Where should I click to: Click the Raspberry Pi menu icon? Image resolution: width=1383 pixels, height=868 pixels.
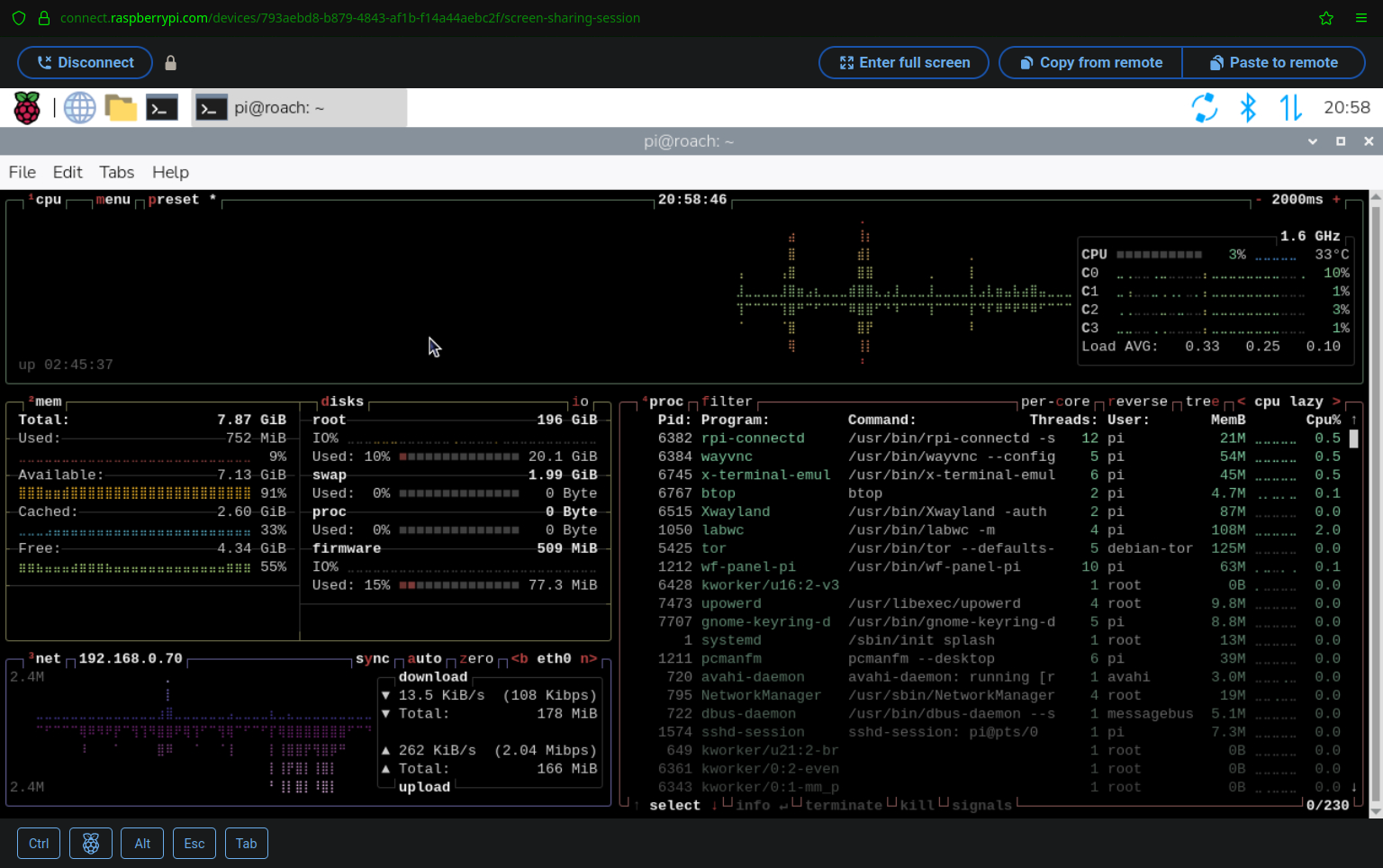coord(27,108)
